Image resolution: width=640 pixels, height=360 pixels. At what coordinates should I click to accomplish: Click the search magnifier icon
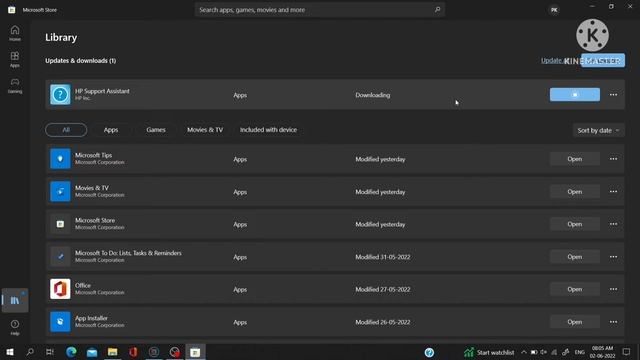(x=438, y=9)
